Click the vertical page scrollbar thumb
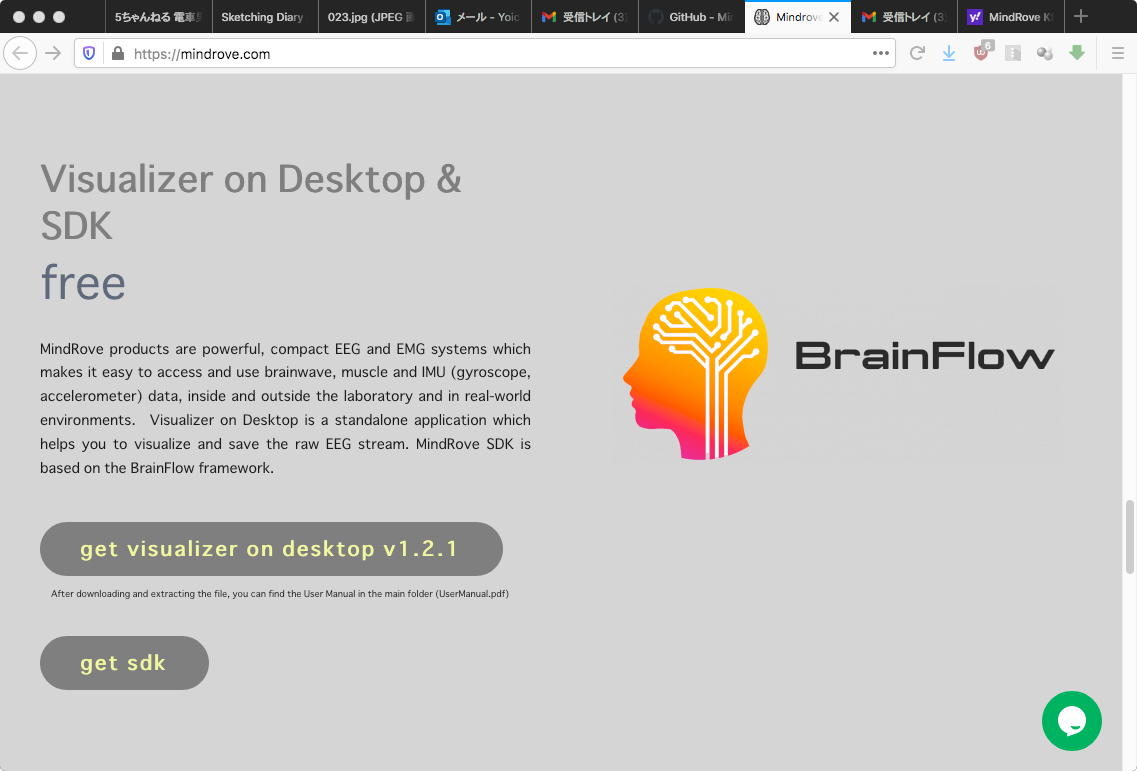The width and height of the screenshot is (1137, 771). click(1129, 537)
